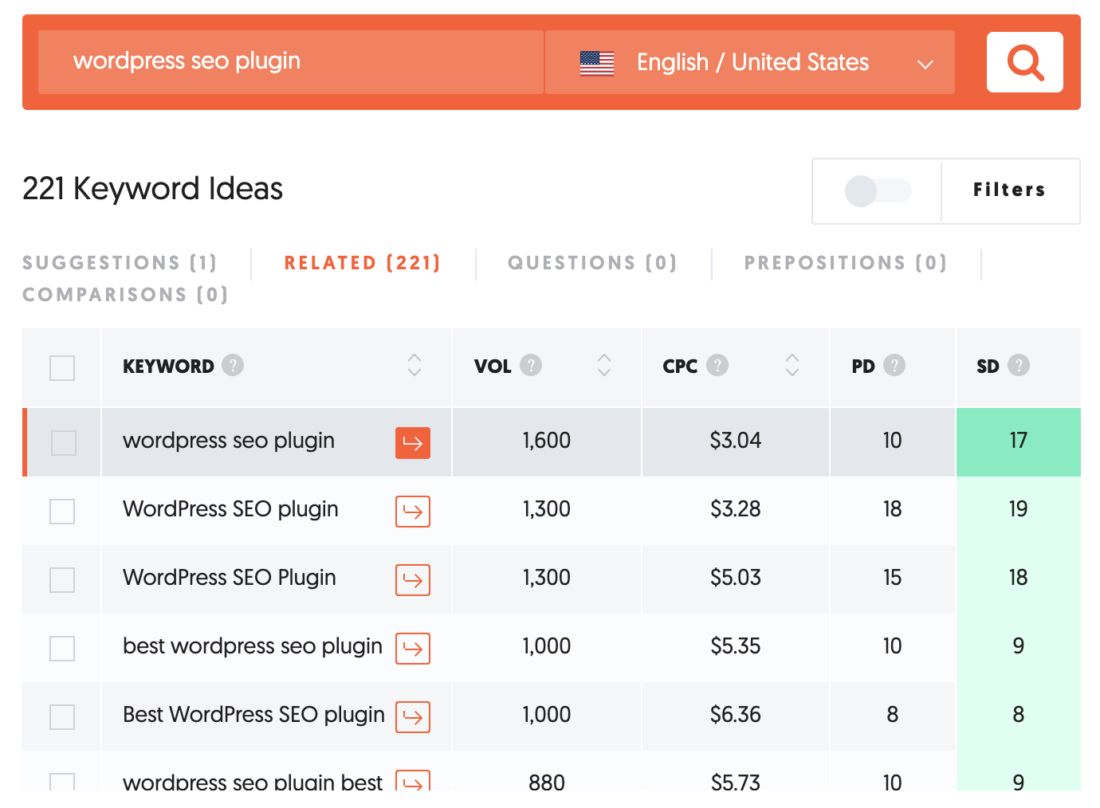Switch to the PREPOSITIONS (0) tab
Screen dimensions: 1100x808
(x=845, y=263)
